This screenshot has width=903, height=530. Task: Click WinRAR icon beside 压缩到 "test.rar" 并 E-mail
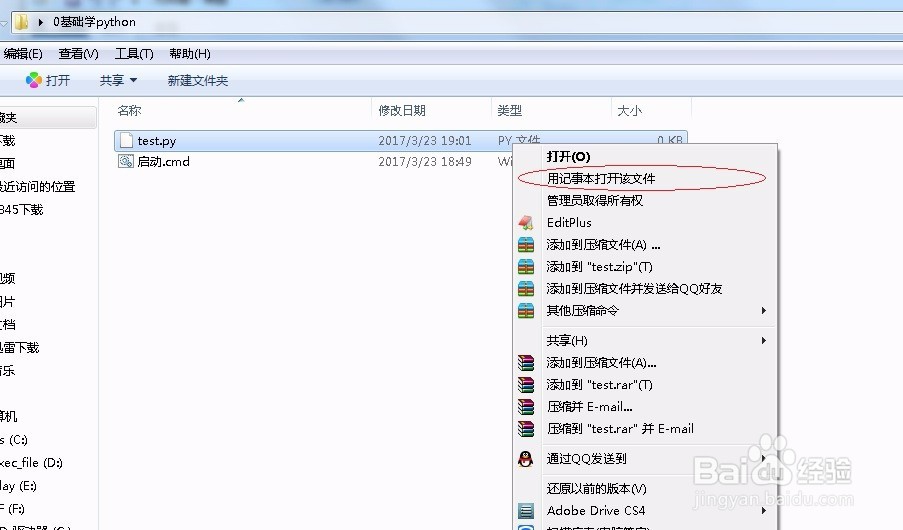[526, 429]
